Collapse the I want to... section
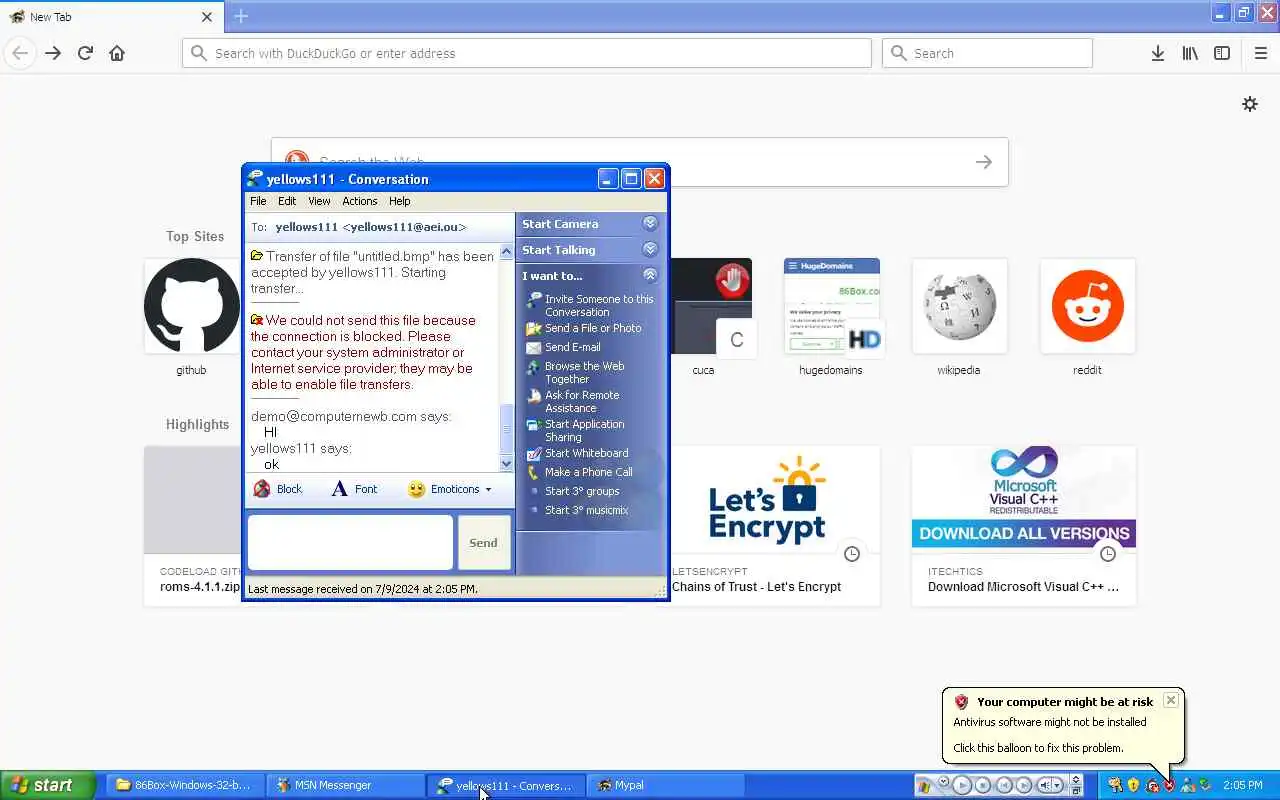Viewport: 1280px width, 800px height. [x=650, y=275]
